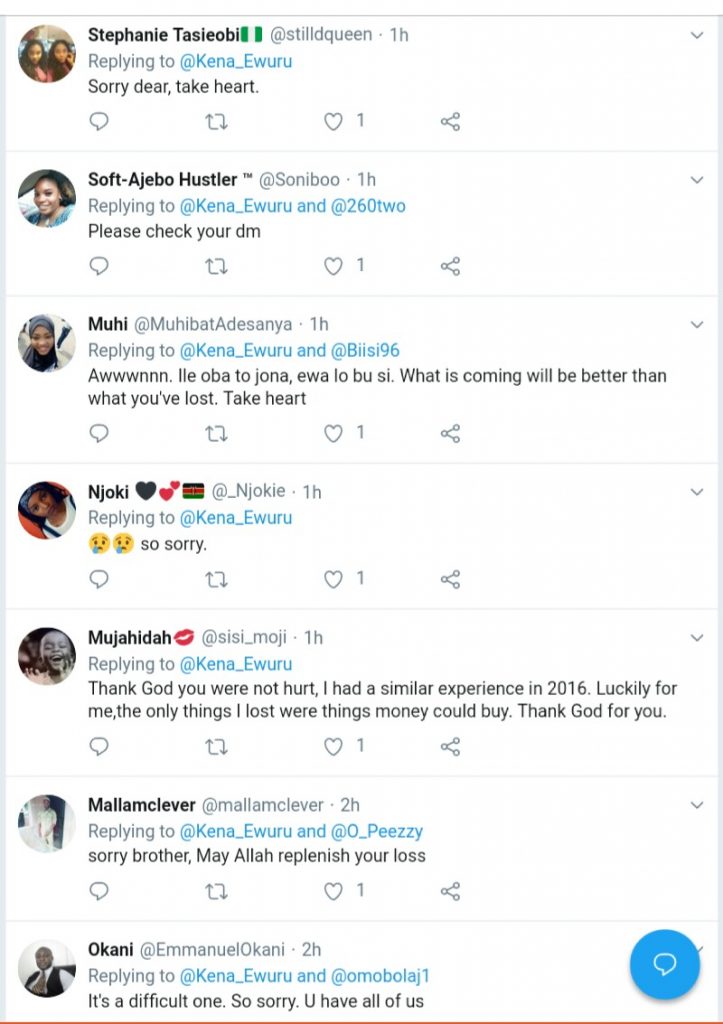Open Okani's profile picture

[x=47, y=968]
